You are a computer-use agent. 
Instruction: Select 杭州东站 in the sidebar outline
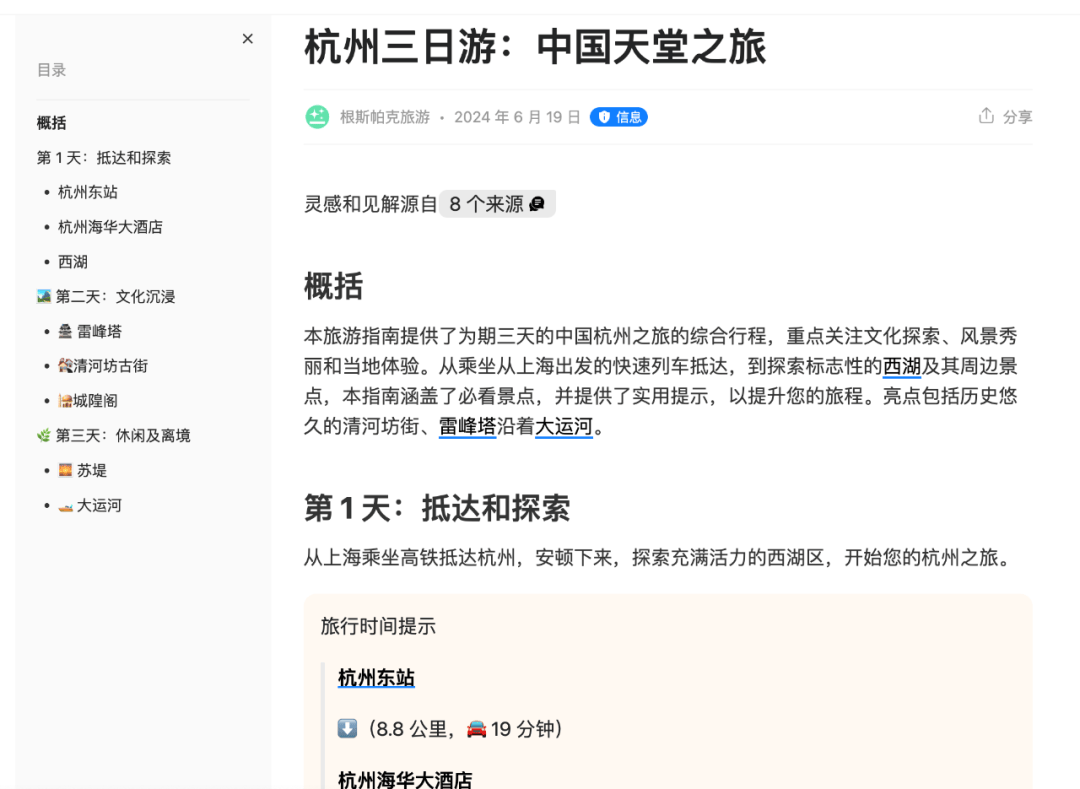tap(88, 192)
